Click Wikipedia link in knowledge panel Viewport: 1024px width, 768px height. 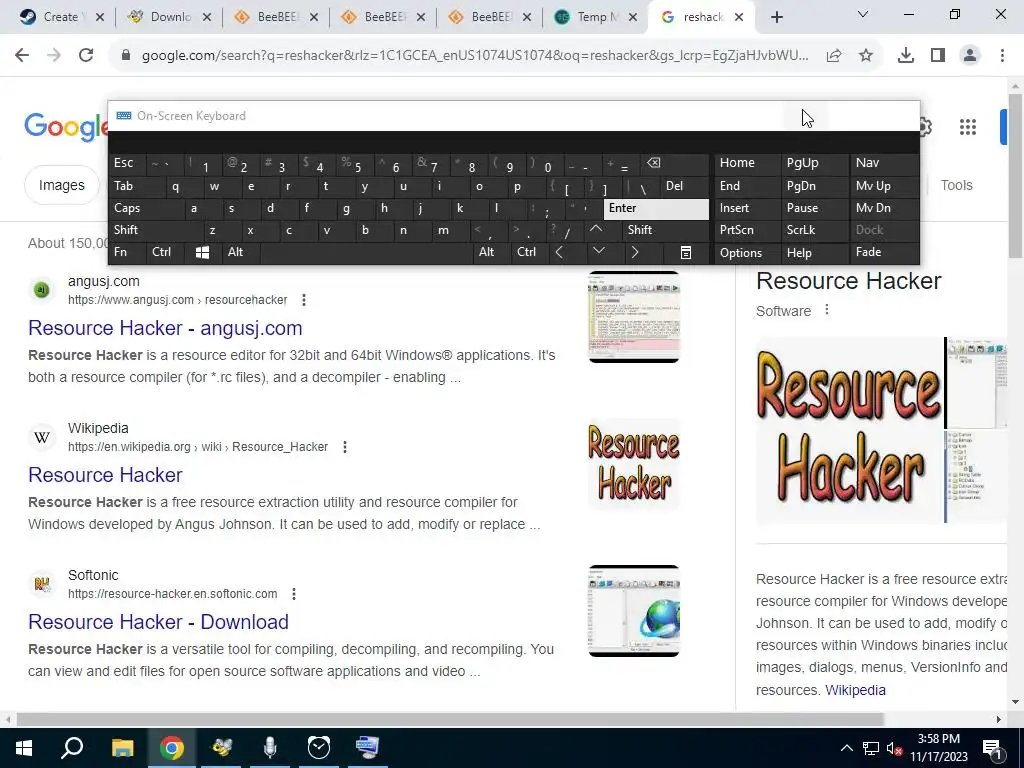pyautogui.click(x=855, y=690)
